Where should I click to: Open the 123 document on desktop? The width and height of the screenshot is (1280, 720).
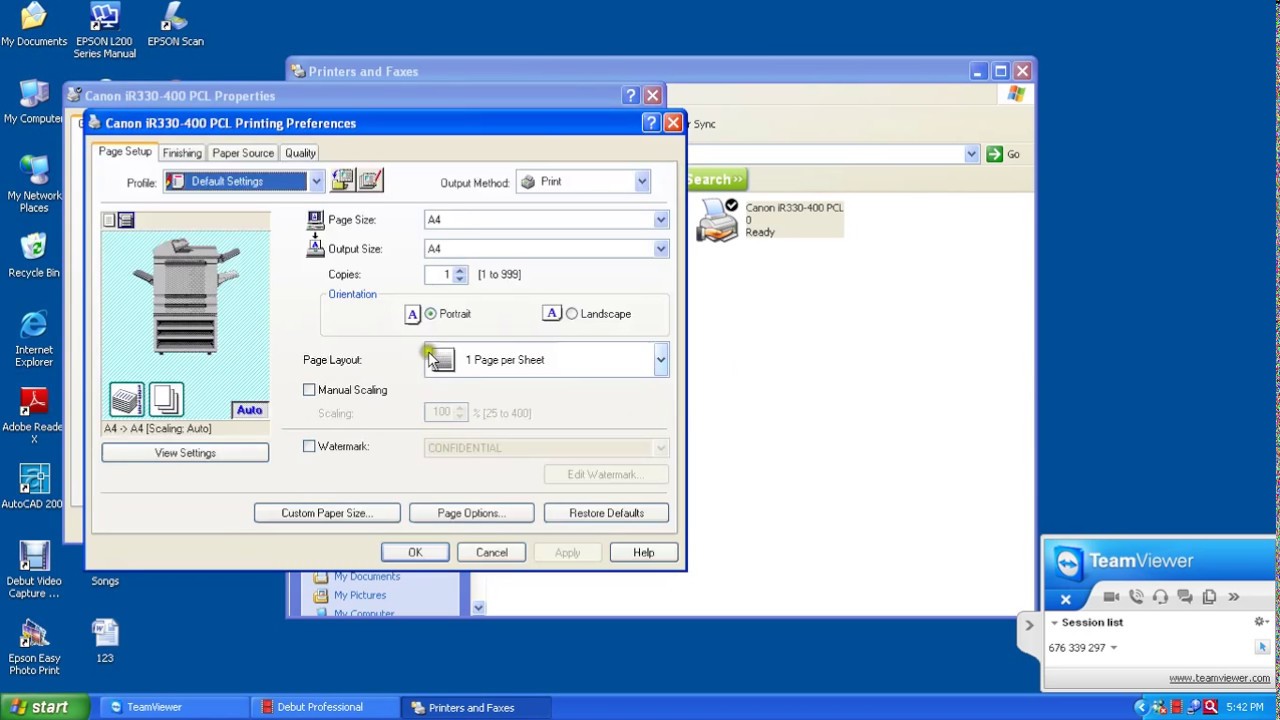coord(105,641)
